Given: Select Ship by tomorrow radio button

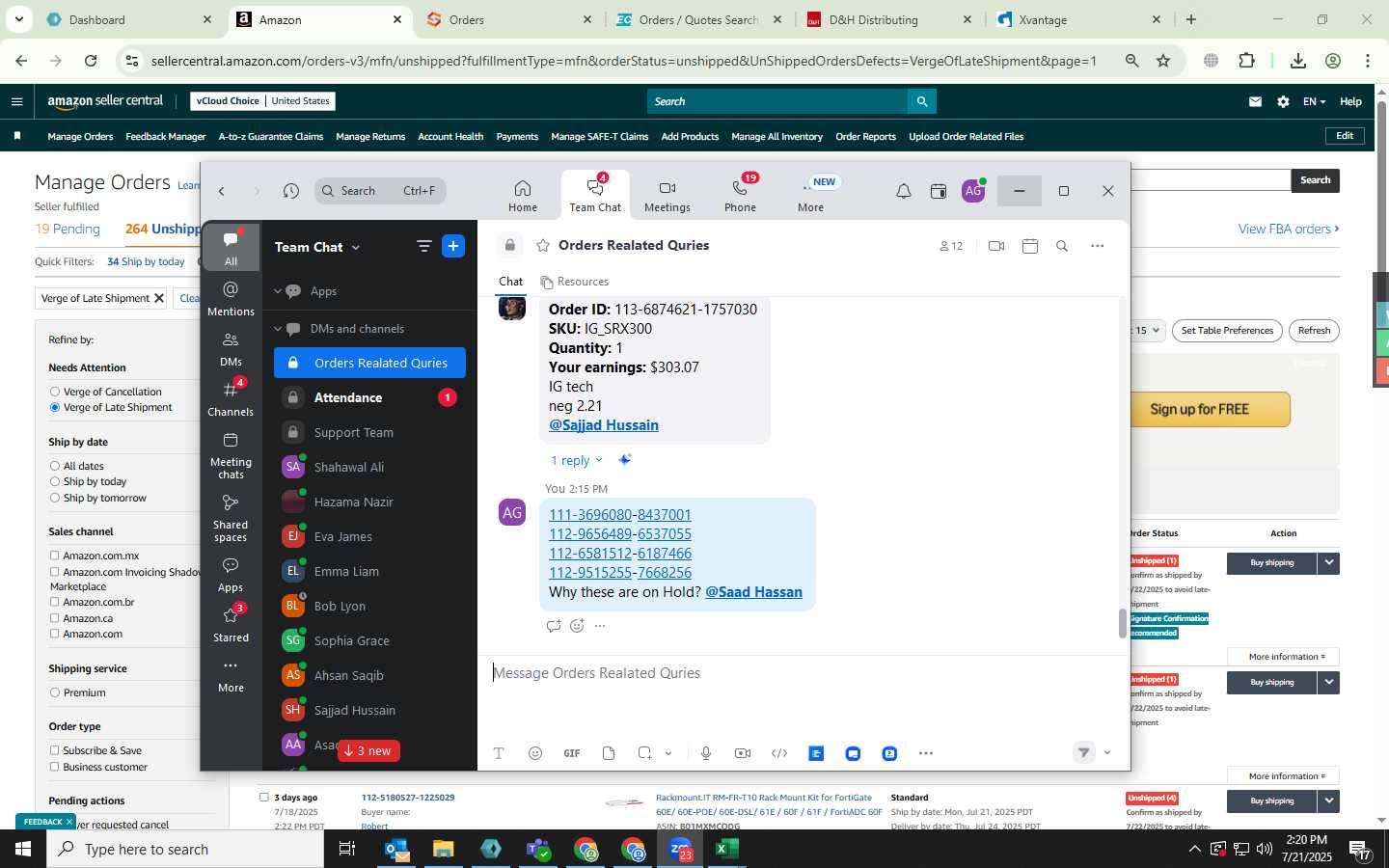Looking at the screenshot, I should click(x=55, y=498).
